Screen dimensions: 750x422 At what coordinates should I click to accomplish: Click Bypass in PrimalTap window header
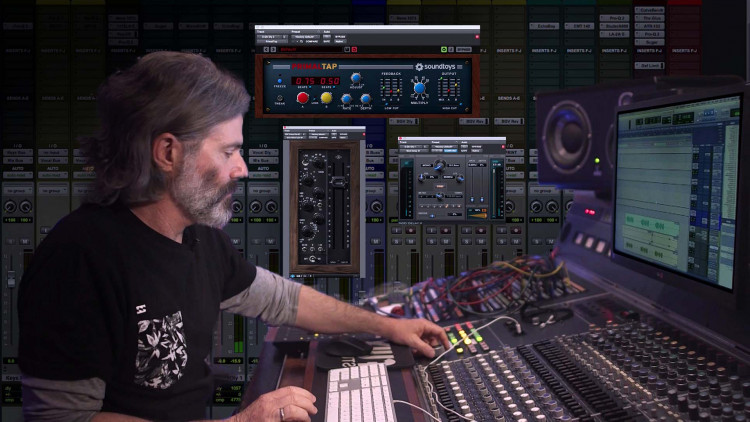(x=341, y=37)
